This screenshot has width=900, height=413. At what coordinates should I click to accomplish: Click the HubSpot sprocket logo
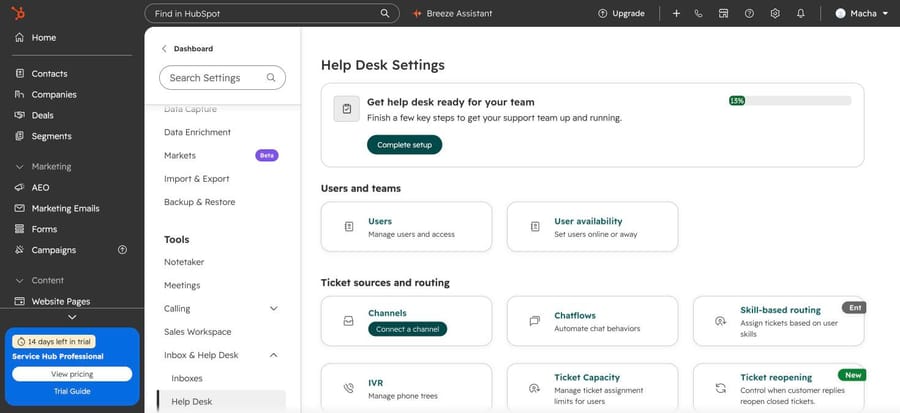18,13
